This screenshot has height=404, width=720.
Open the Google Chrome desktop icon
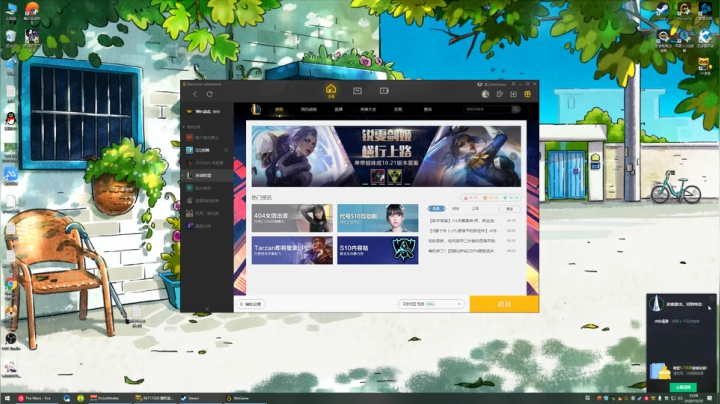click(11, 287)
